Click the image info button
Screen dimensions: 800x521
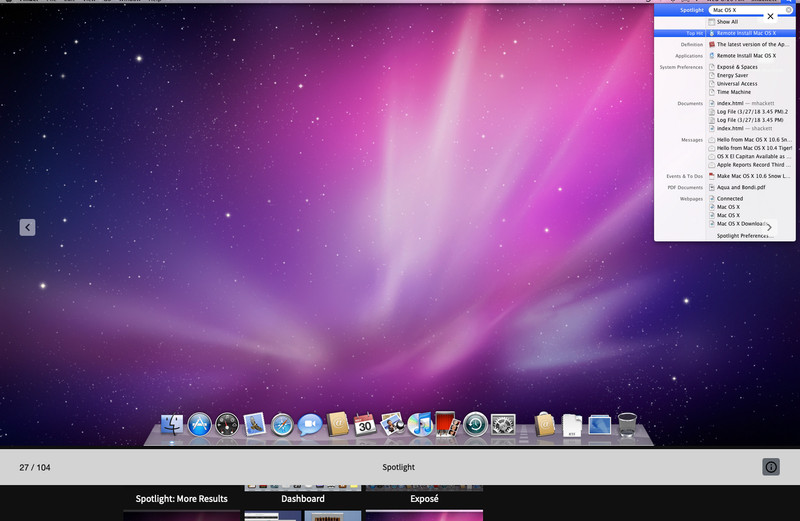(771, 467)
